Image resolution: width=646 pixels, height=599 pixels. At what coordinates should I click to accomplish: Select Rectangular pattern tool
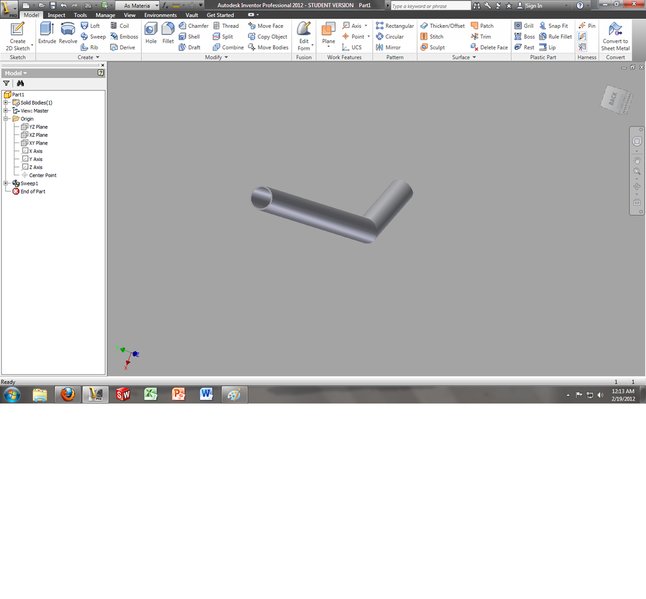click(x=395, y=26)
